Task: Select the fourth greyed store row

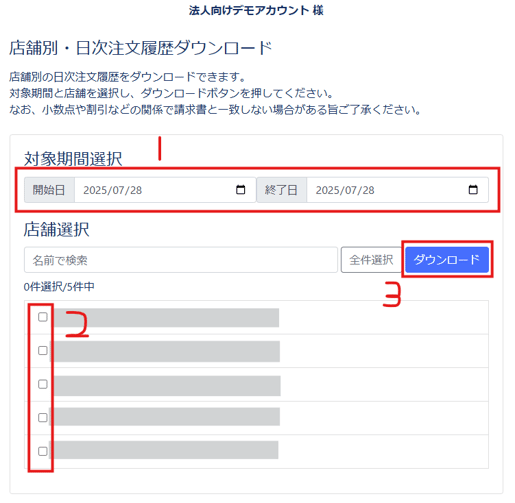Action: [x=256, y=418]
